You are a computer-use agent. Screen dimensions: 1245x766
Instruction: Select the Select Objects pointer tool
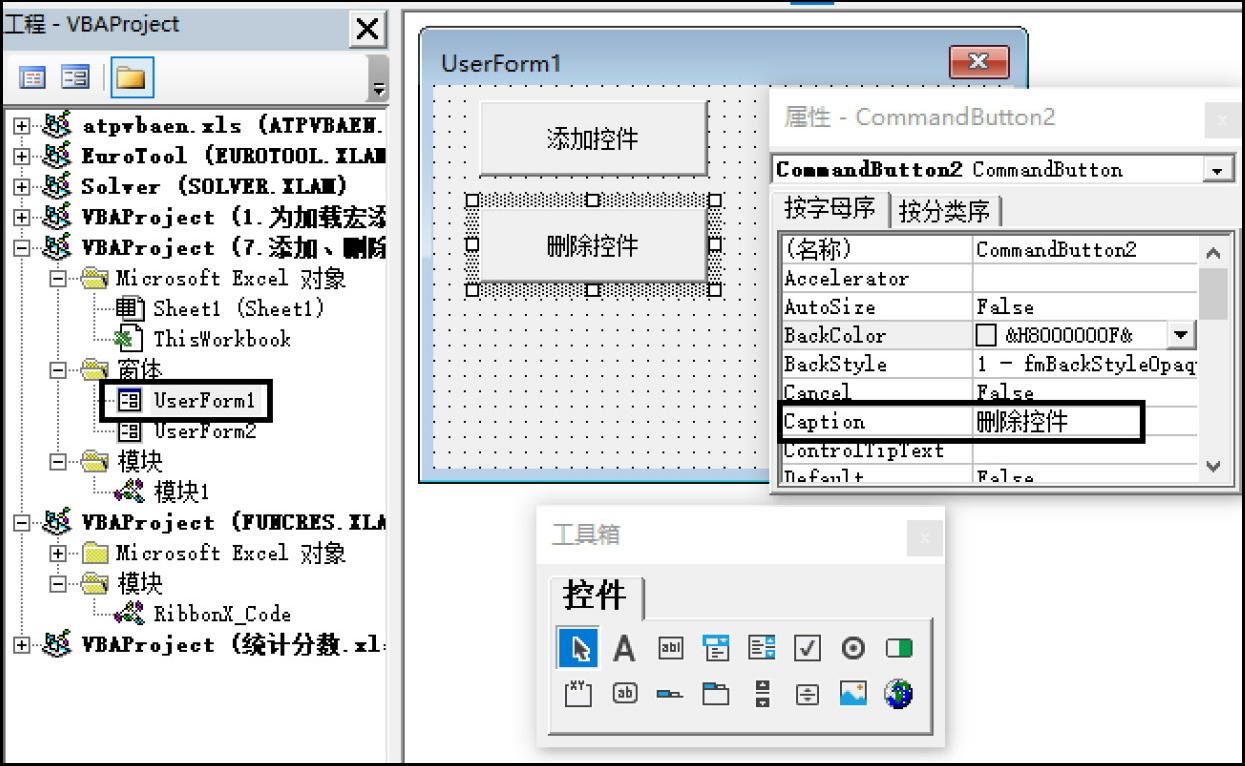[x=578, y=648]
